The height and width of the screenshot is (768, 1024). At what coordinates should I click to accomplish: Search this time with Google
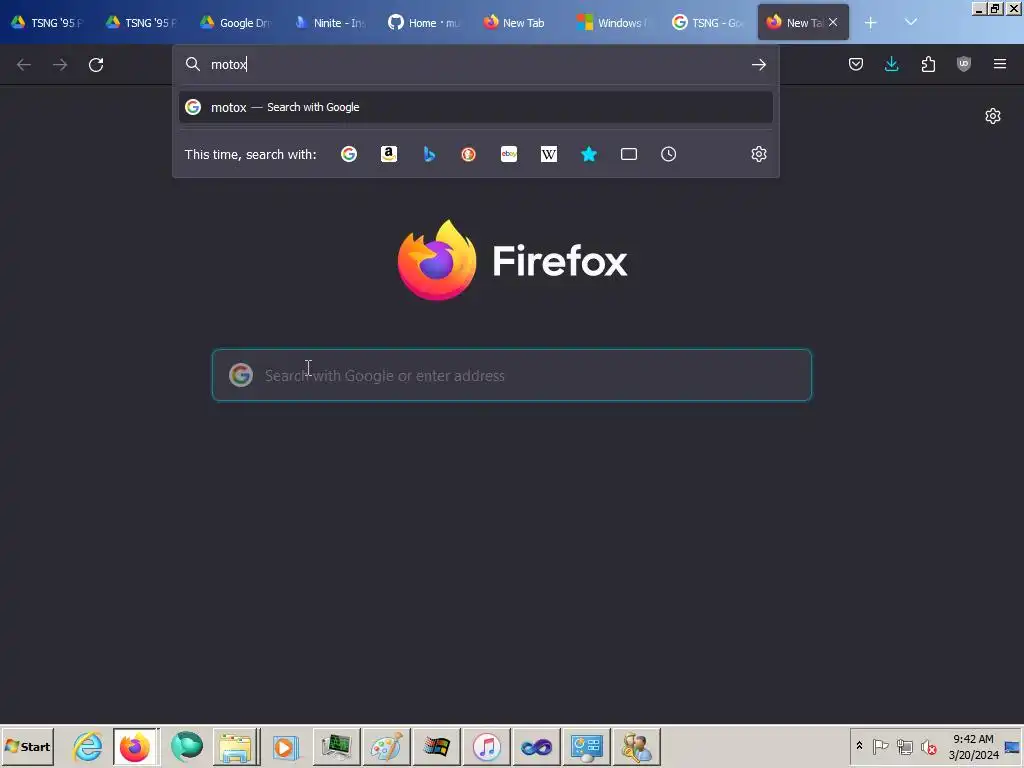(x=349, y=154)
